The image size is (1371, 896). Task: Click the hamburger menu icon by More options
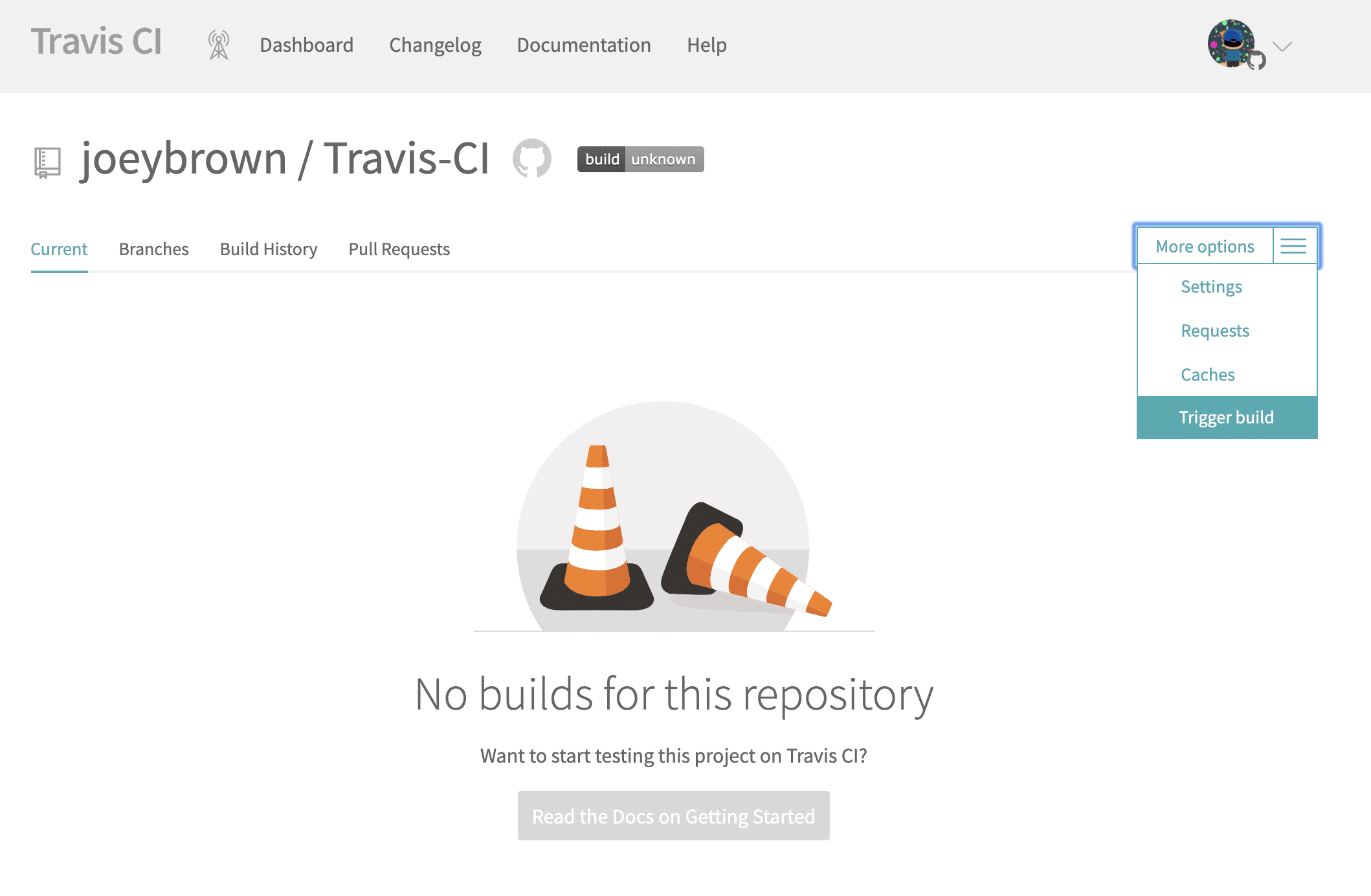pos(1293,246)
